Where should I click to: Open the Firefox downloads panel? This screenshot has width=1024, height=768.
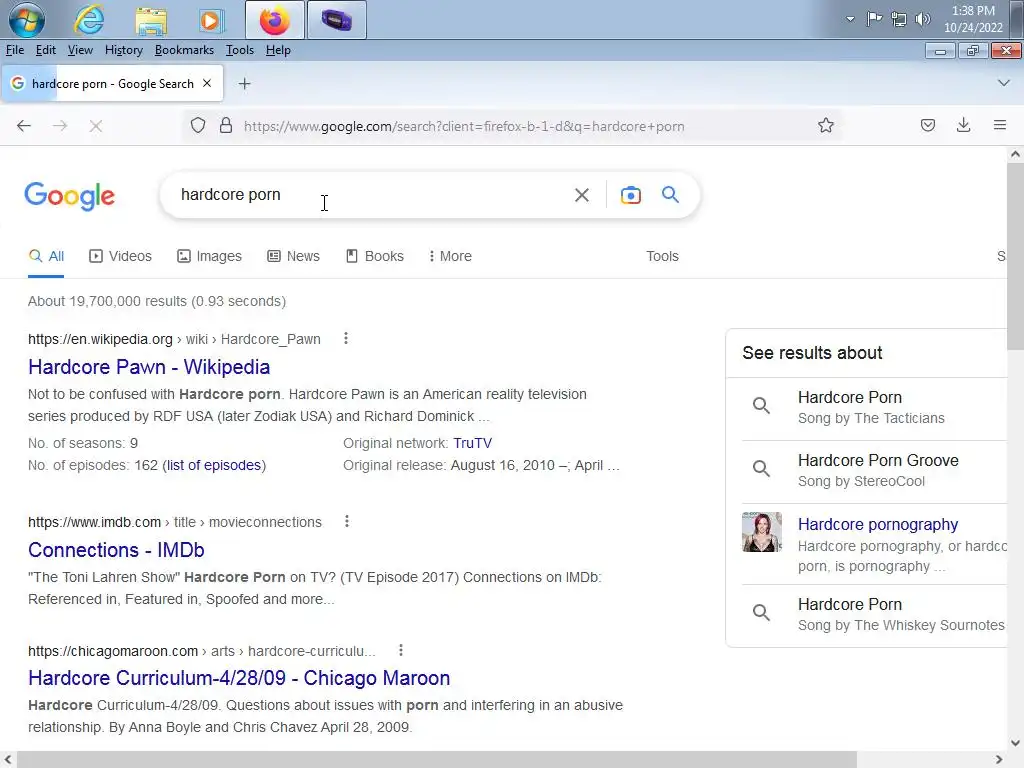[963, 125]
